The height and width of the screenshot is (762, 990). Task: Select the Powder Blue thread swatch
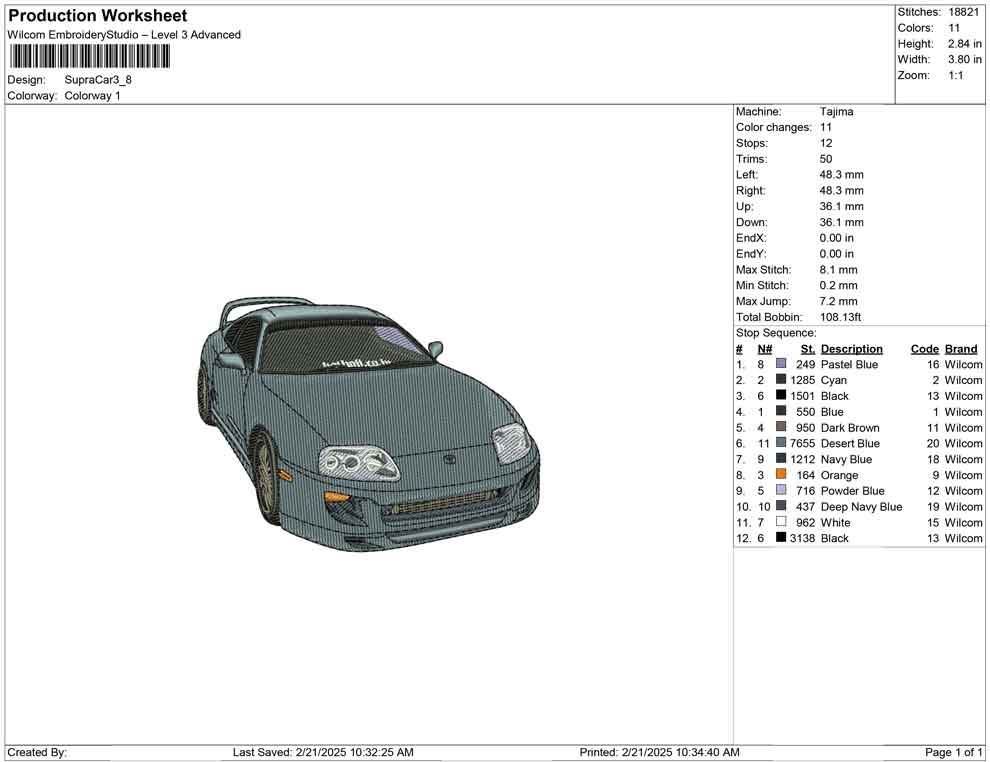coord(781,491)
